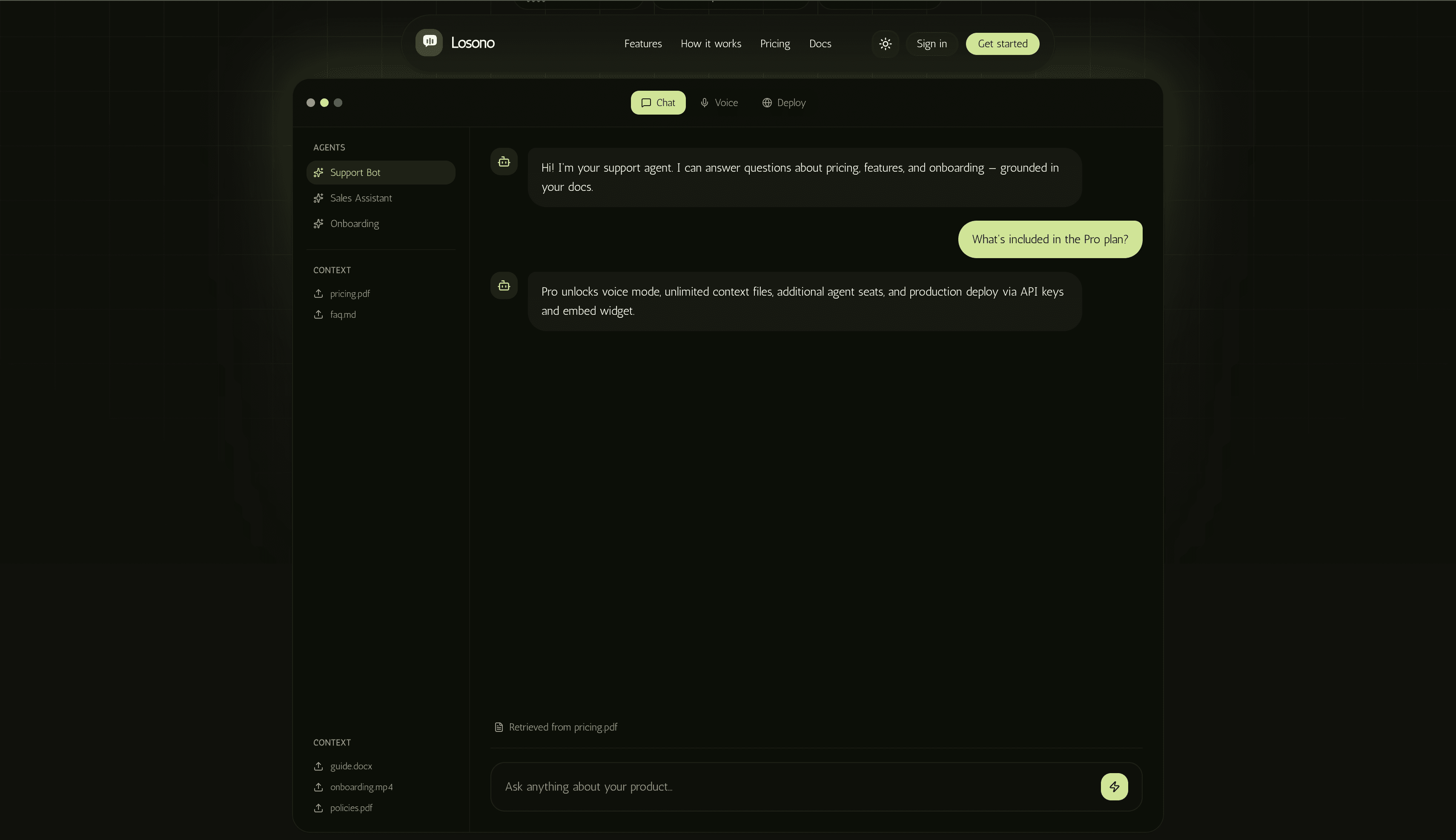This screenshot has width=1456, height=840.
Task: Switch to the Chat tab
Action: (658, 103)
